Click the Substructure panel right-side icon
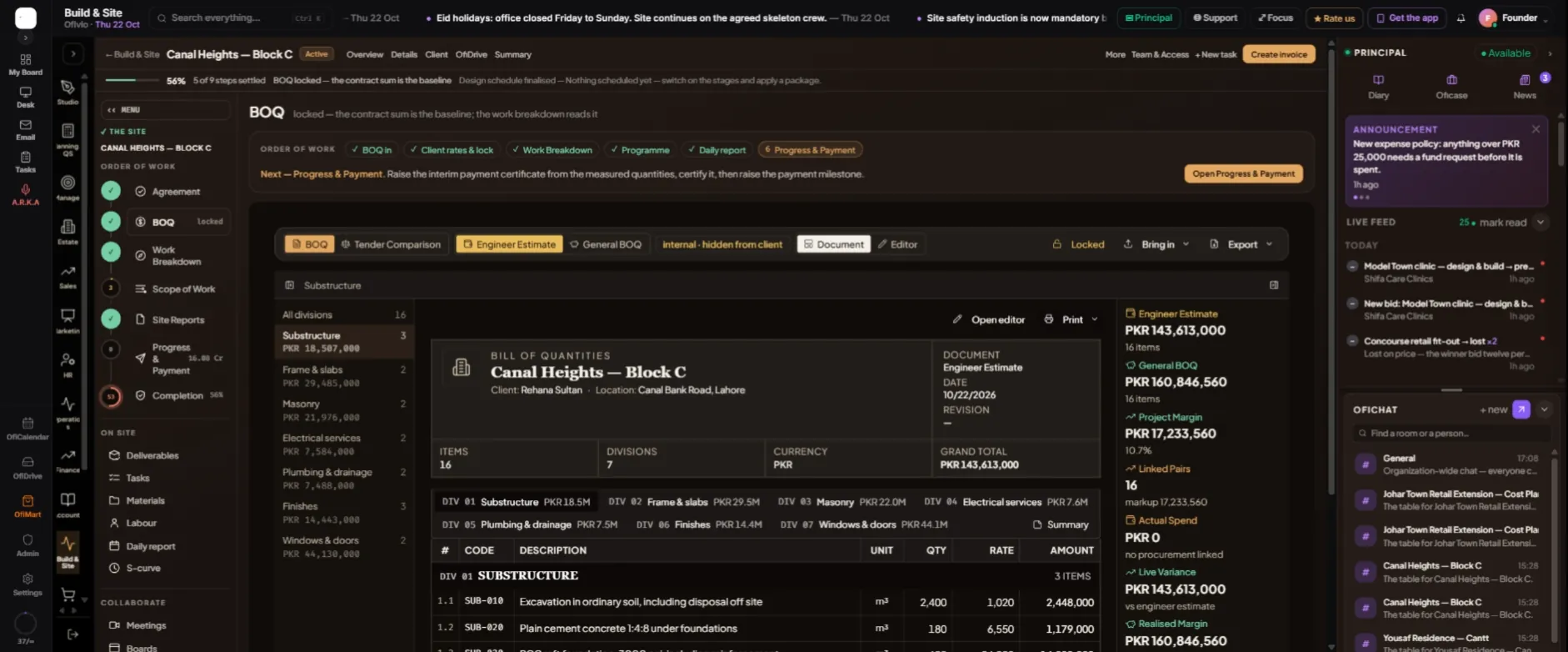The image size is (1568, 652). pos(1274,285)
